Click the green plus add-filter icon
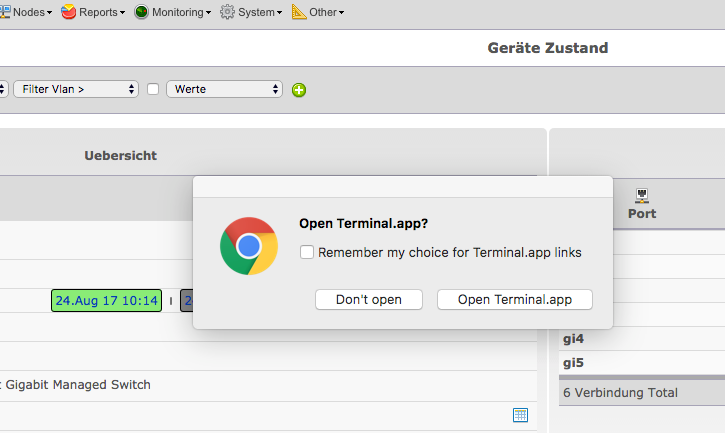725x433 pixels. 299,90
